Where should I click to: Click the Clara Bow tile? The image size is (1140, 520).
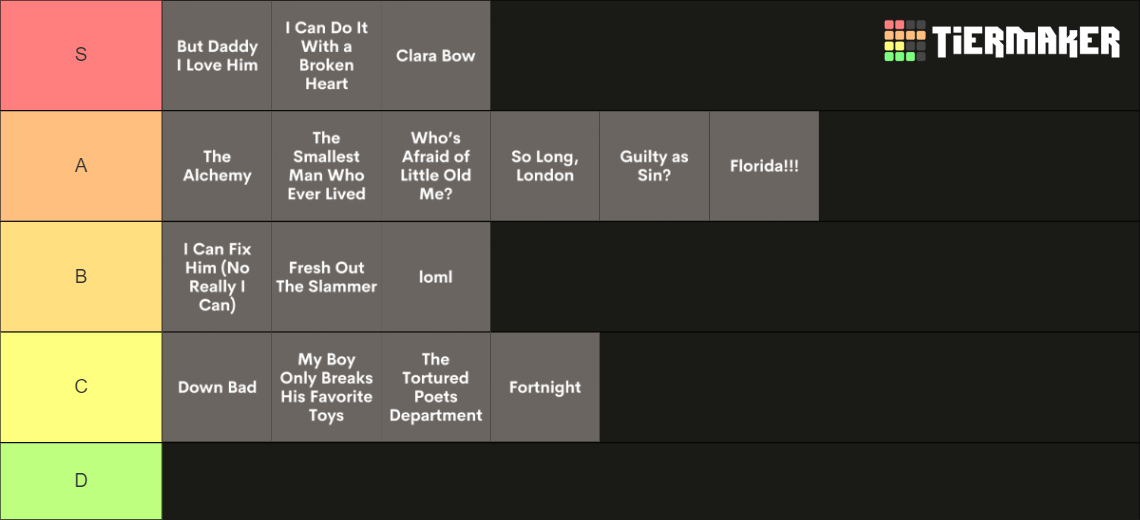coord(435,55)
